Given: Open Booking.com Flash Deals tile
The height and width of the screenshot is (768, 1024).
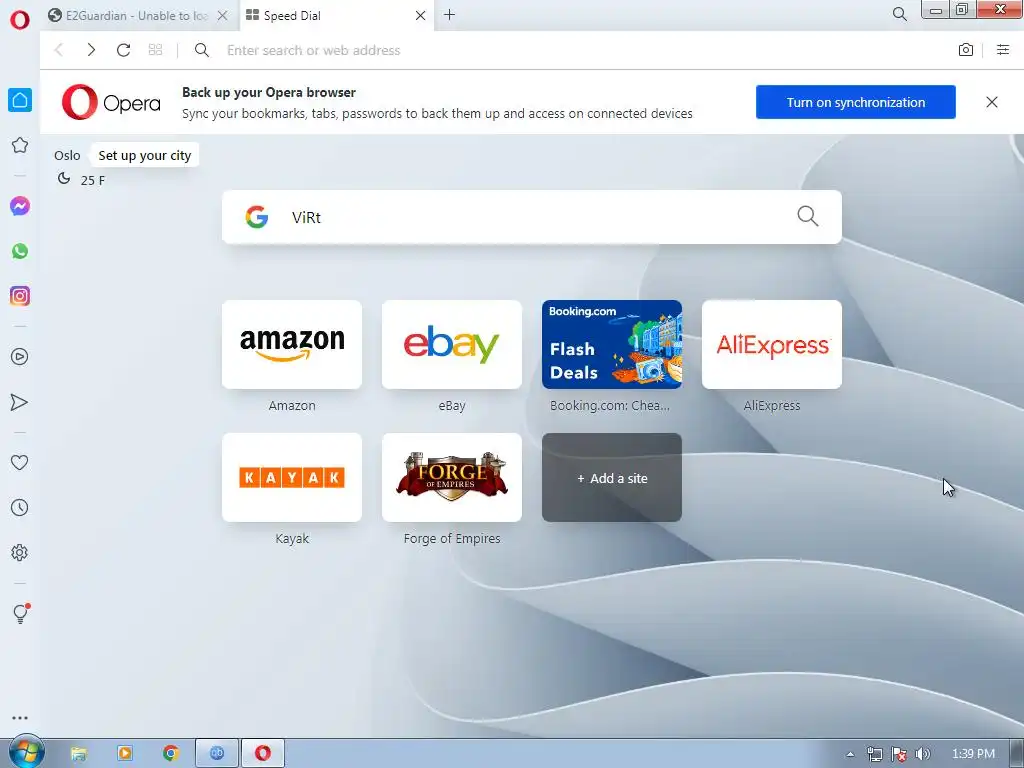Looking at the screenshot, I should (x=612, y=344).
